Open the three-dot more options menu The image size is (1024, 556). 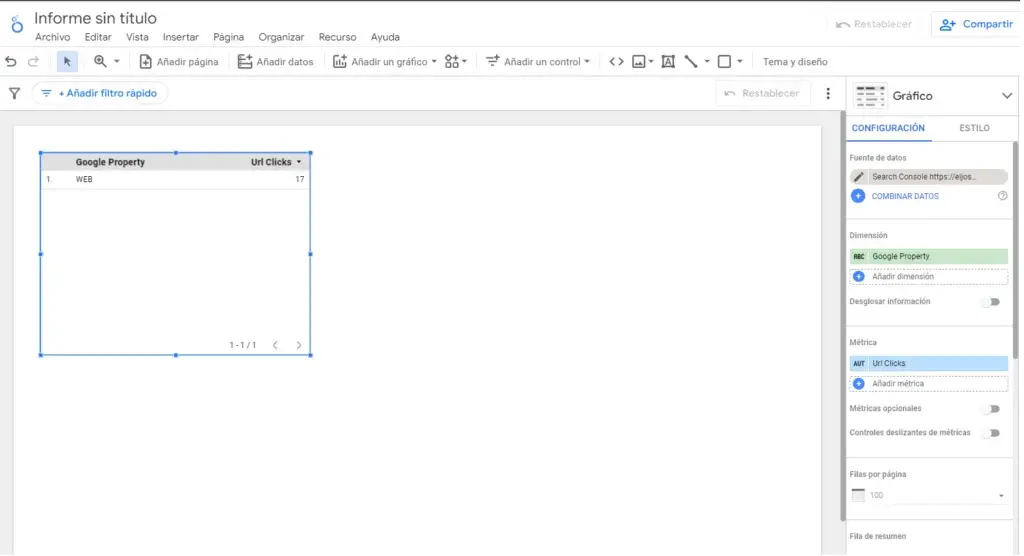[x=828, y=93]
